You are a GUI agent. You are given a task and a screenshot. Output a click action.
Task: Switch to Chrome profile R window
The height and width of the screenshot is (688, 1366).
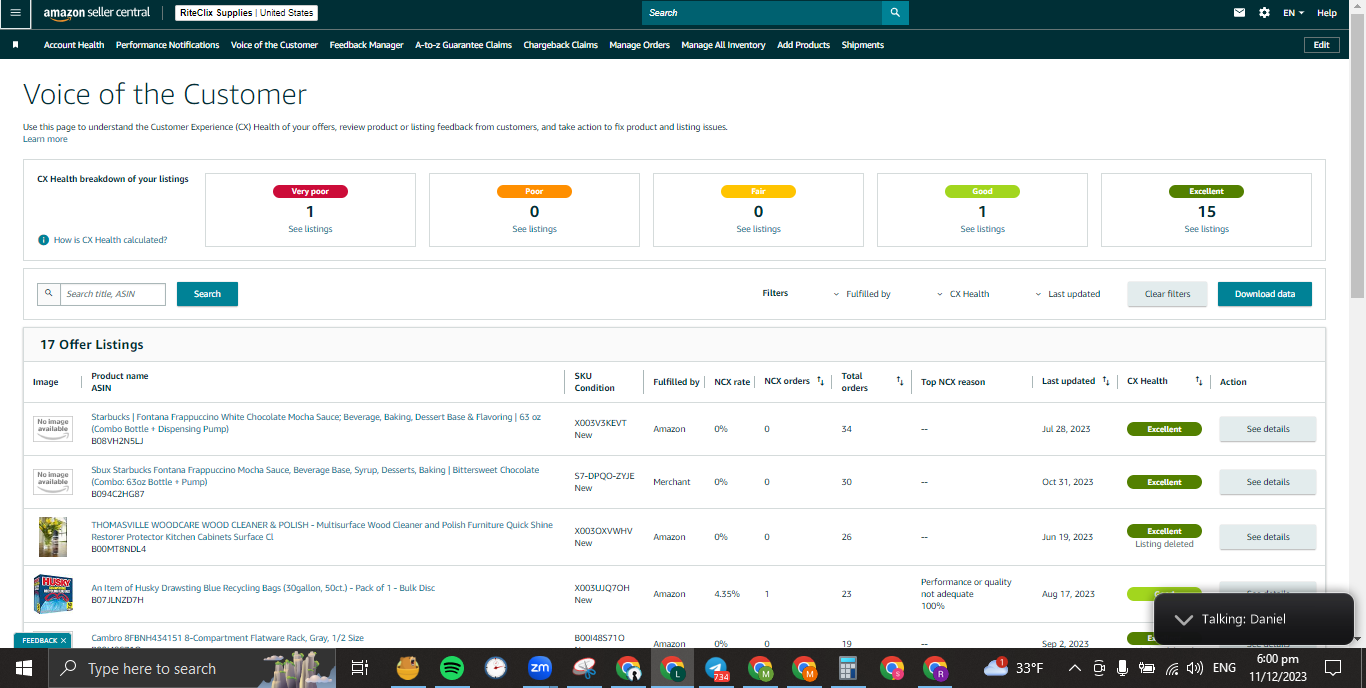[935, 668]
